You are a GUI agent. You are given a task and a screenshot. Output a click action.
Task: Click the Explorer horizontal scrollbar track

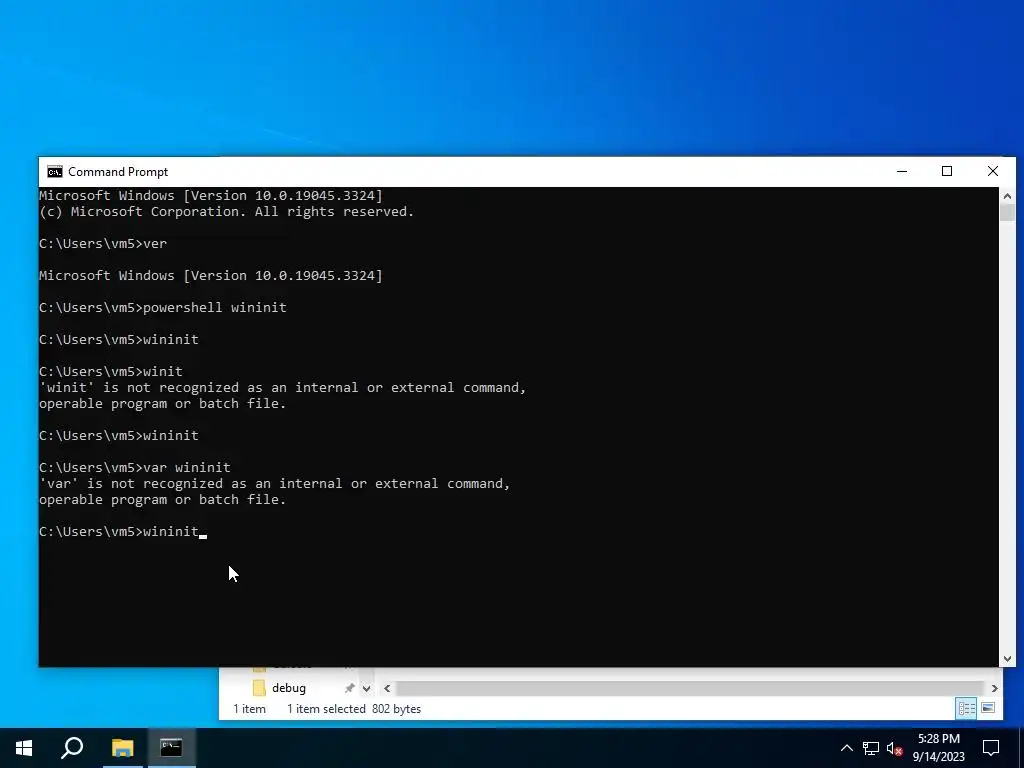pyautogui.click(x=690, y=688)
